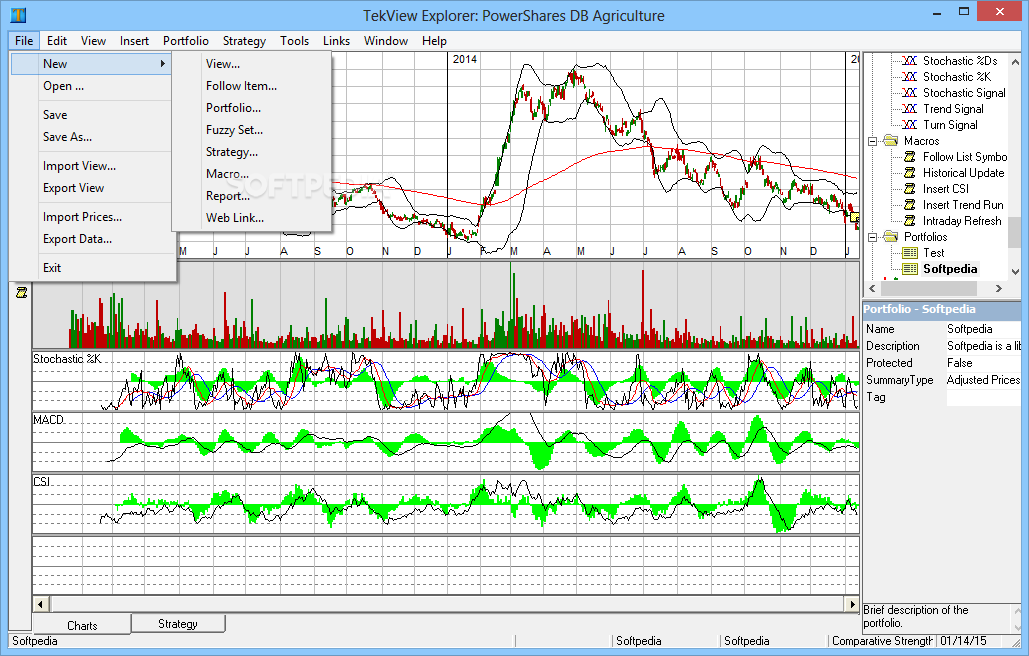Select Strategy... in New submenu
The image size is (1029, 656).
coord(251,152)
